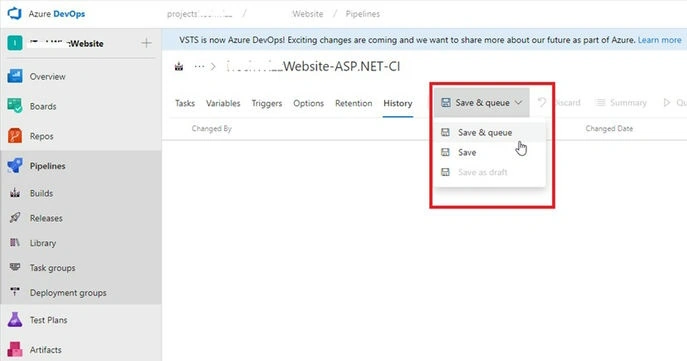Select Overview label in sidebar
The image size is (687, 361).
point(47,77)
